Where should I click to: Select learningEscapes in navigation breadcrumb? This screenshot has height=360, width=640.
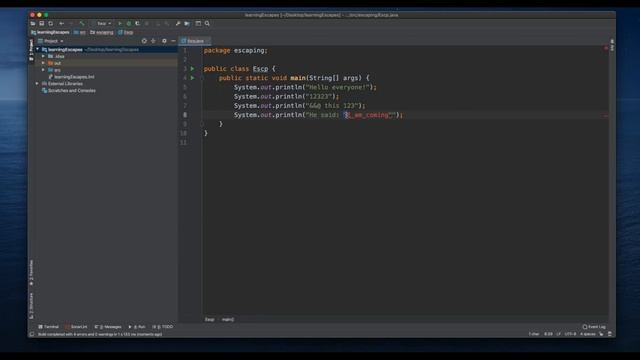click(50, 32)
